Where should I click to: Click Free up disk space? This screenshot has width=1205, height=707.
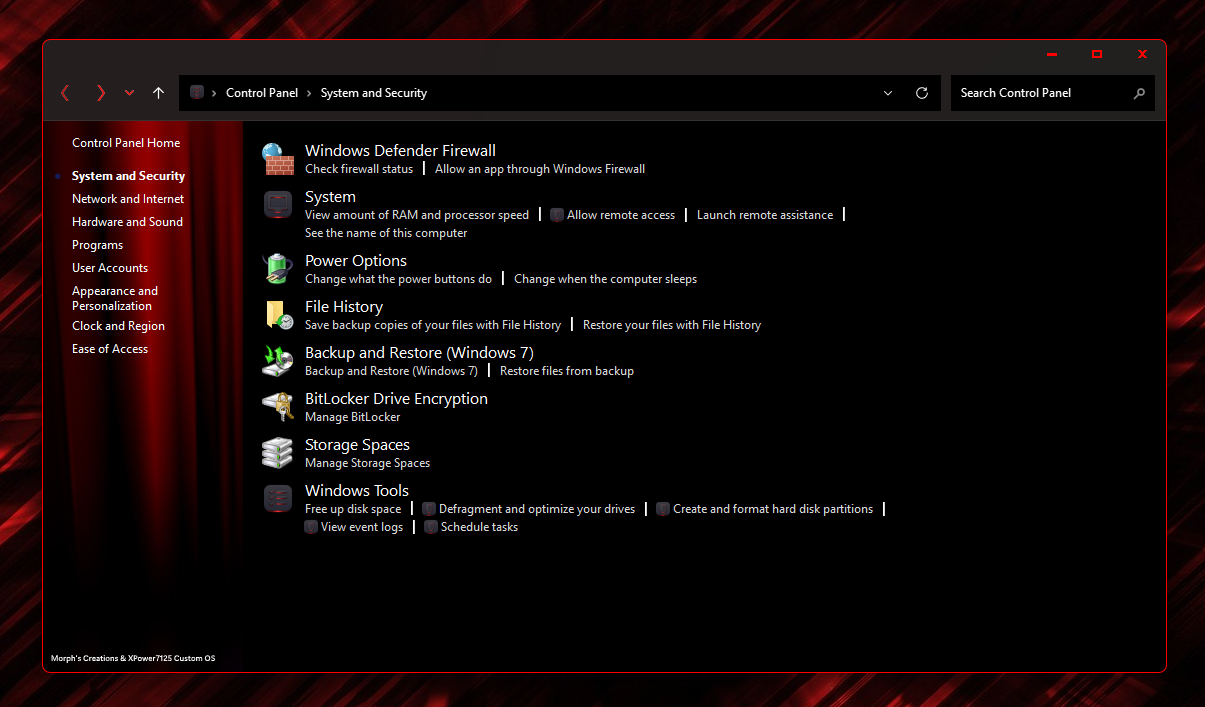pos(353,509)
